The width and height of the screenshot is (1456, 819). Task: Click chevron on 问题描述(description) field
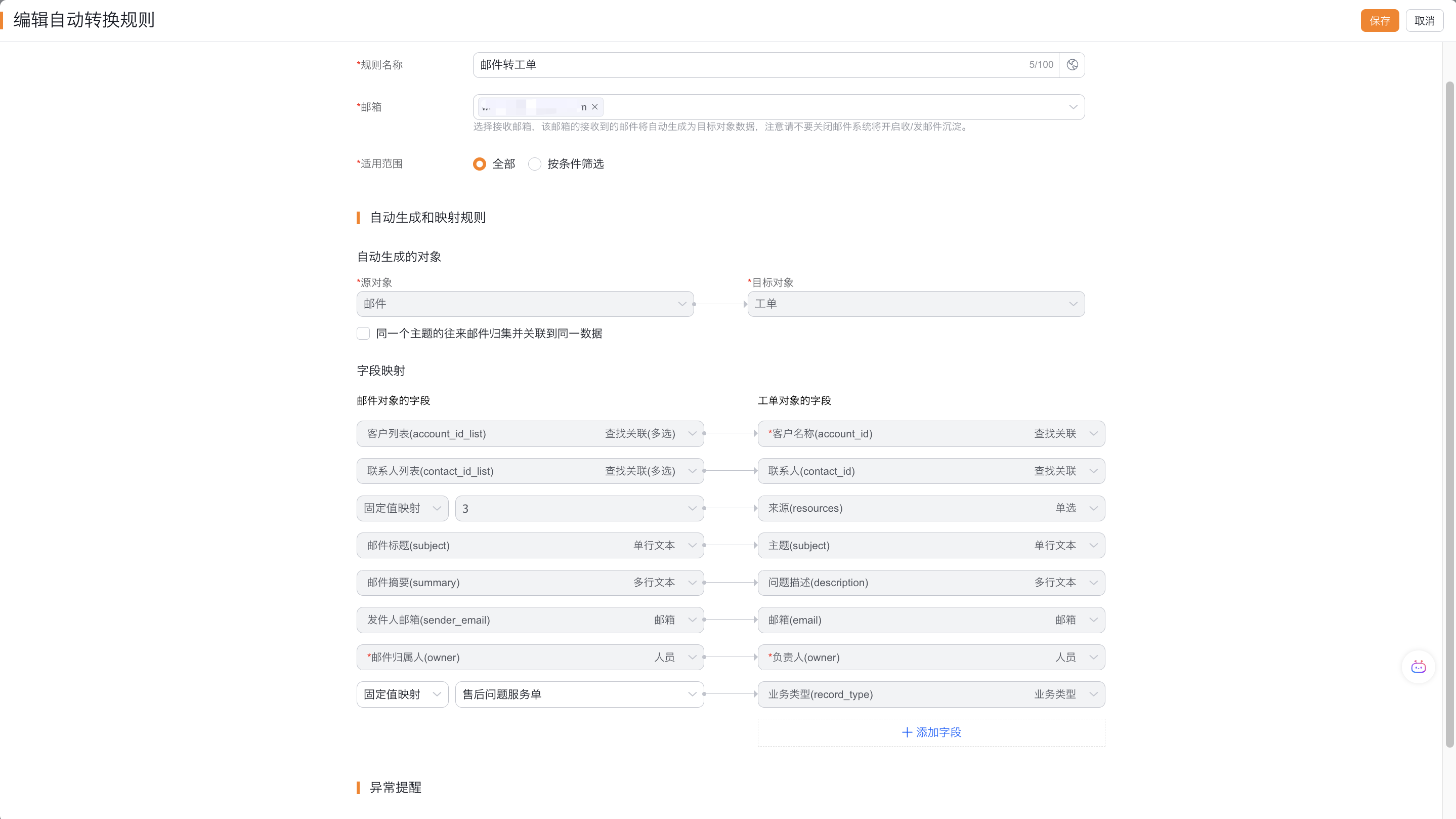(1093, 583)
